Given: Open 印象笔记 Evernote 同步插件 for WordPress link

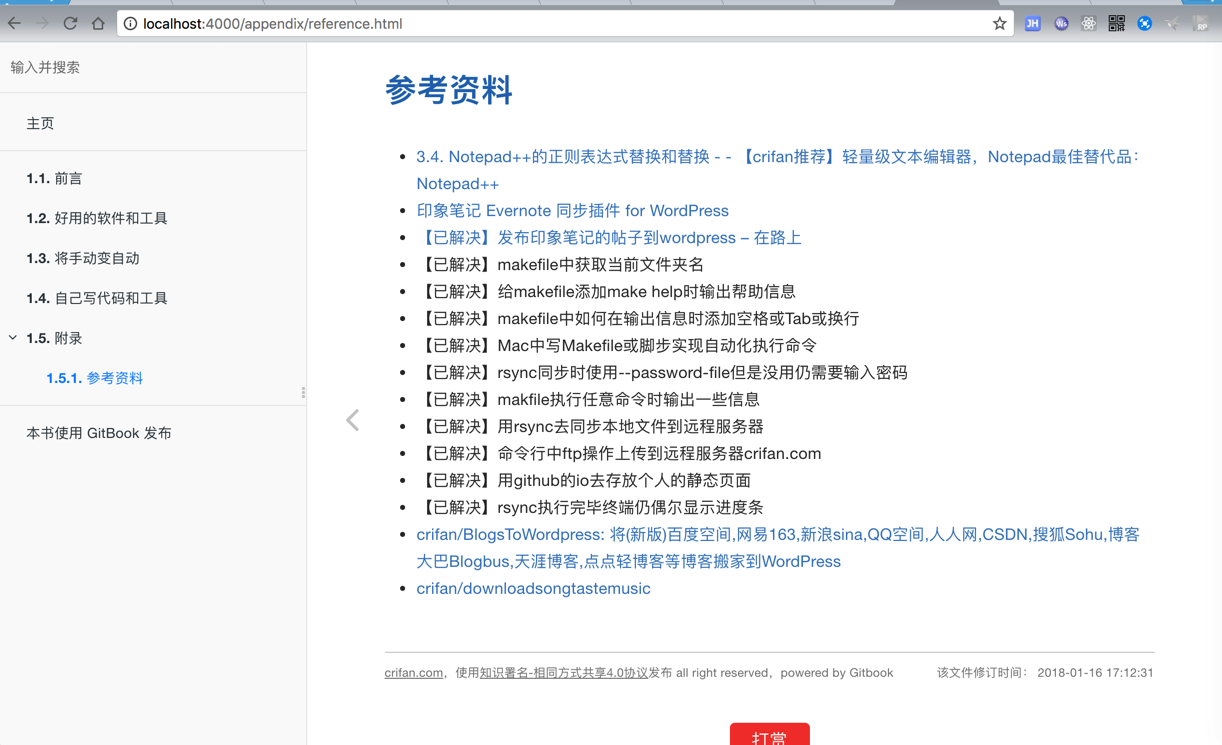Looking at the screenshot, I should (572, 211).
